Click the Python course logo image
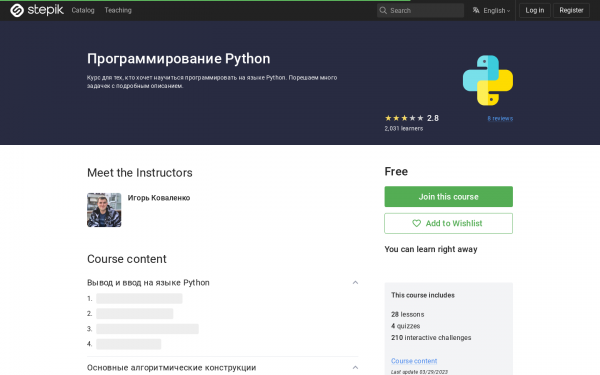 pyautogui.click(x=488, y=80)
